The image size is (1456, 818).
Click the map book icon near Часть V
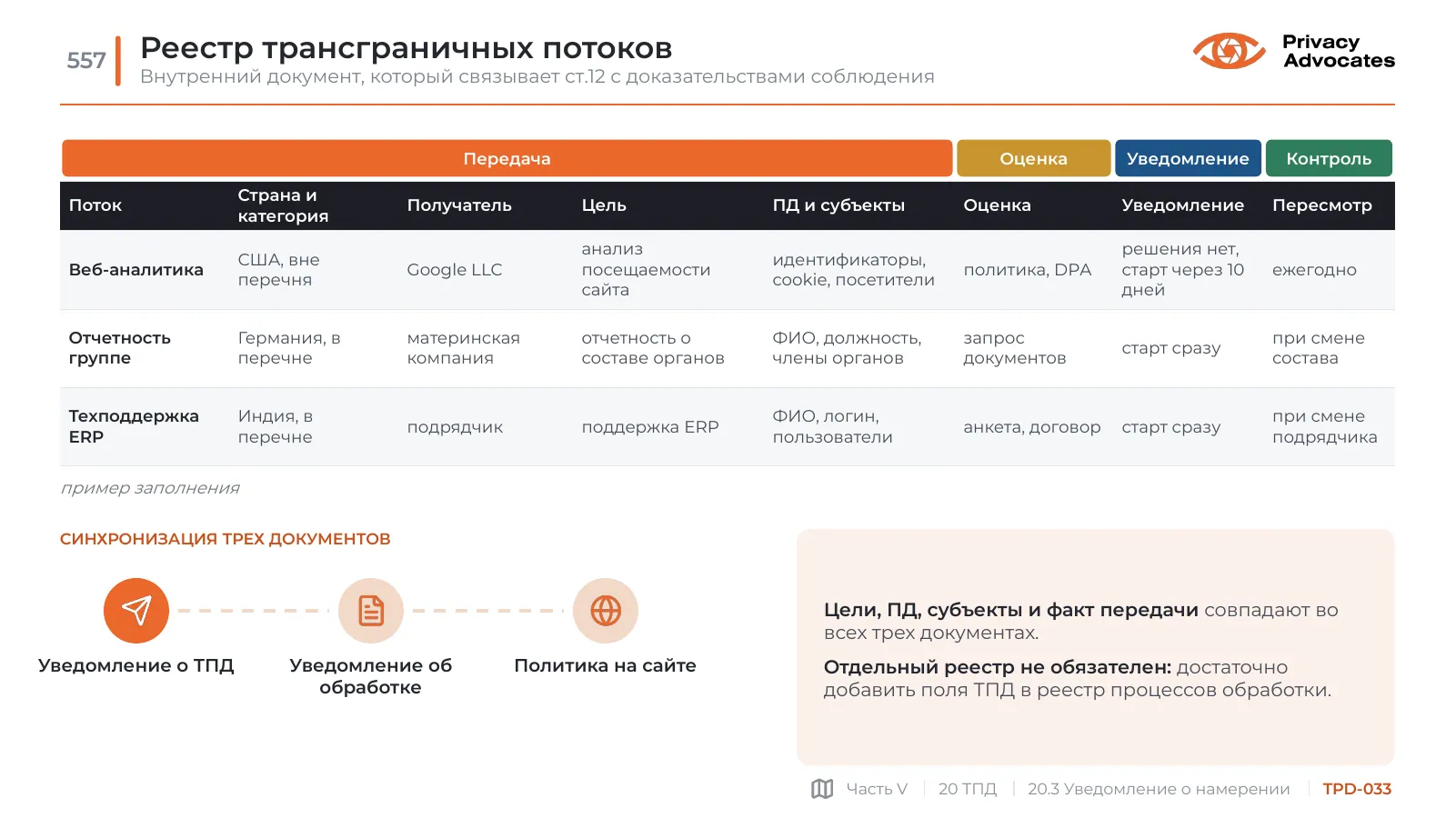(822, 789)
